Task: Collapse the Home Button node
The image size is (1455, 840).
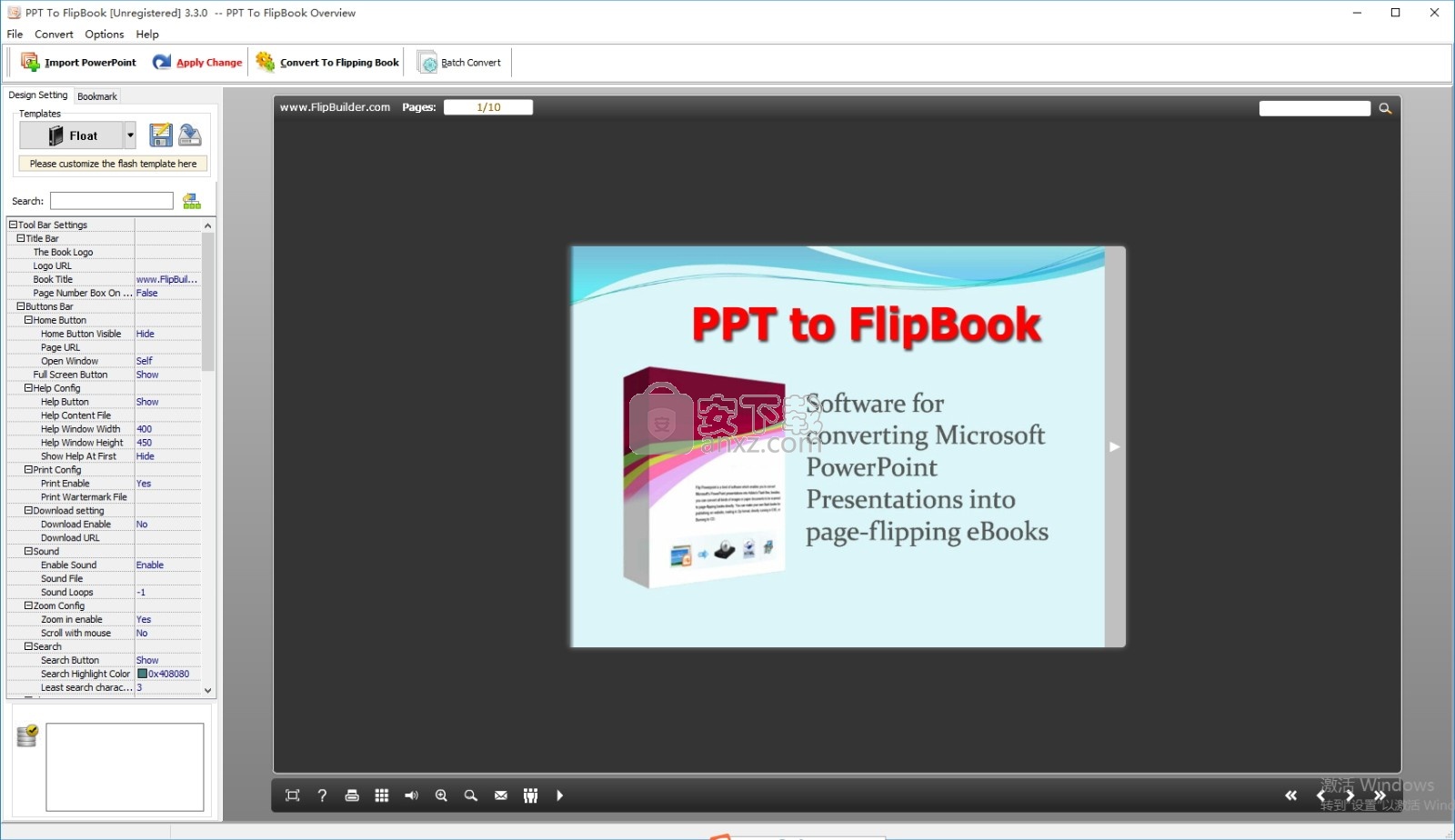Action: (x=28, y=320)
